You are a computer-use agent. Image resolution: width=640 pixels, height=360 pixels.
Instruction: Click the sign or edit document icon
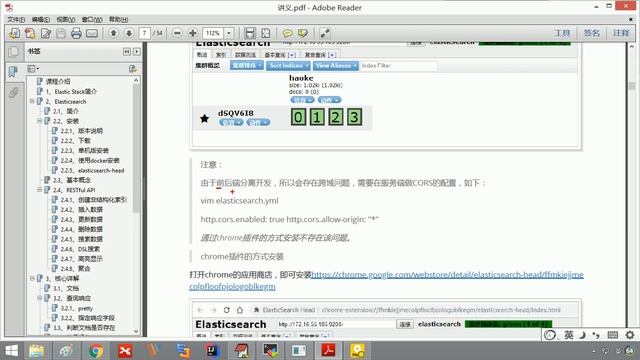click(x=46, y=33)
